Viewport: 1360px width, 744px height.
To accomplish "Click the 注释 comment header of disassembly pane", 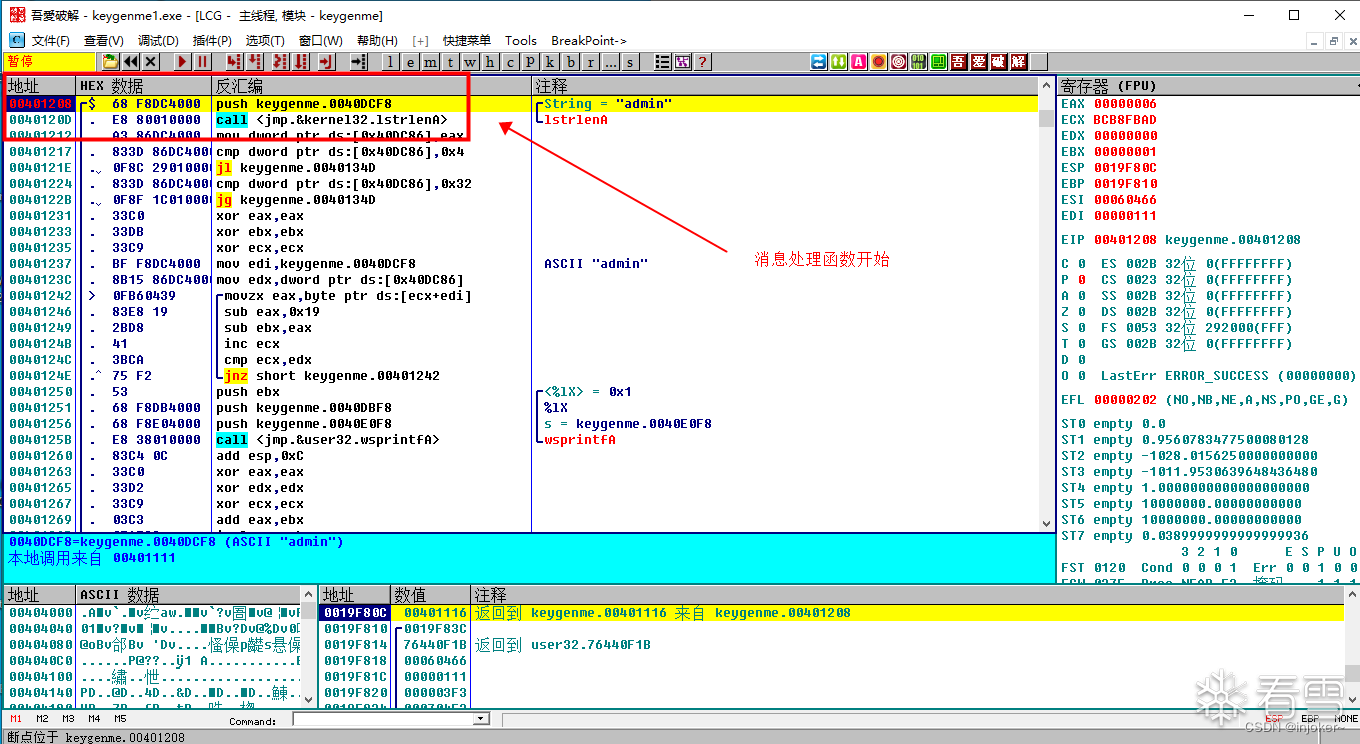I will coord(785,86).
